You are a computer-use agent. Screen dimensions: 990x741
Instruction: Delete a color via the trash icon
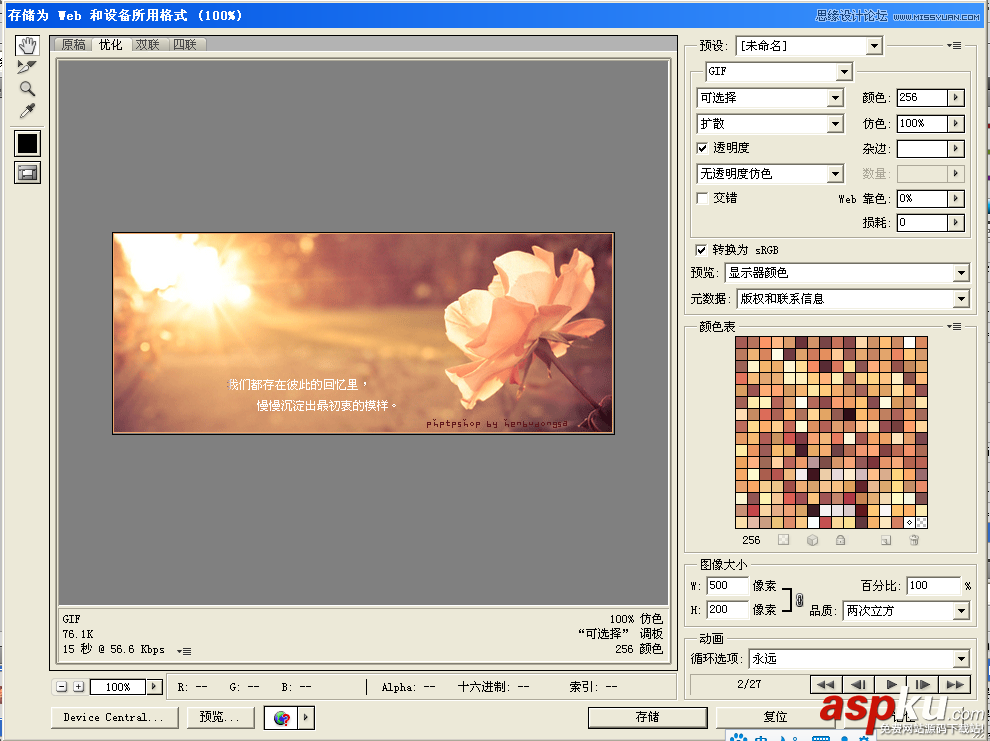(x=913, y=541)
